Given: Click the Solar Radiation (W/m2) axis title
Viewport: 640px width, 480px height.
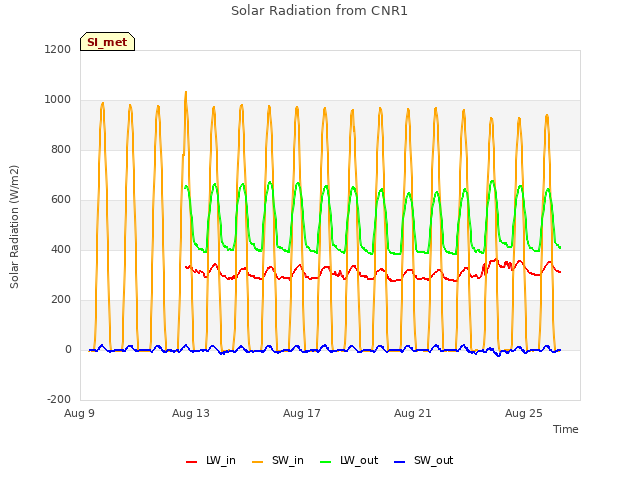Looking at the screenshot, I should 14,227.
